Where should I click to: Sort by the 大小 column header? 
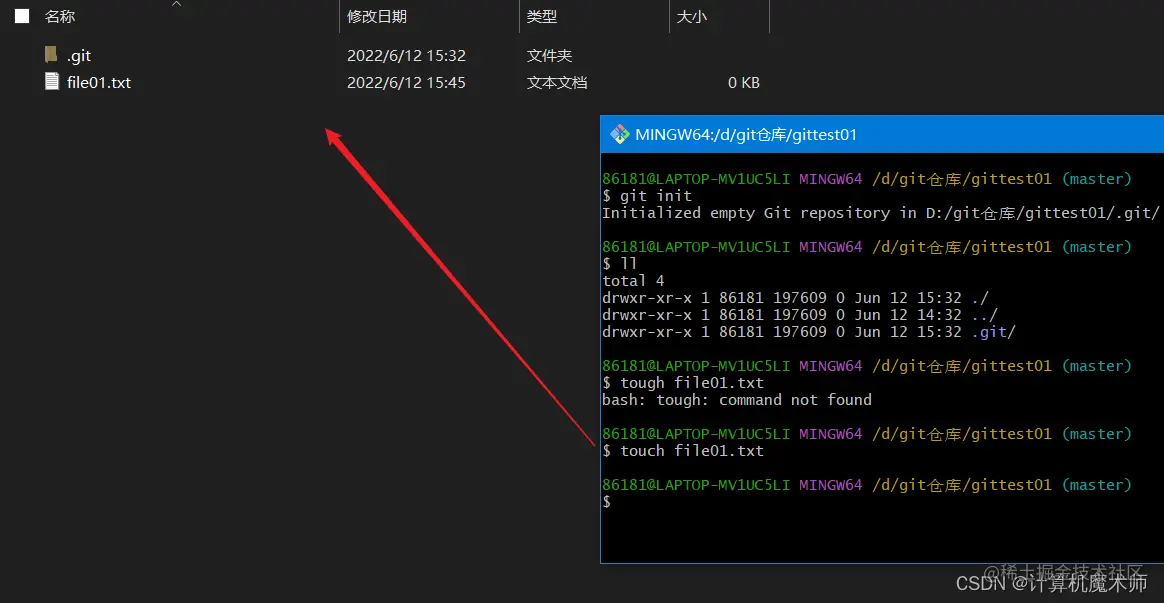[x=692, y=16]
